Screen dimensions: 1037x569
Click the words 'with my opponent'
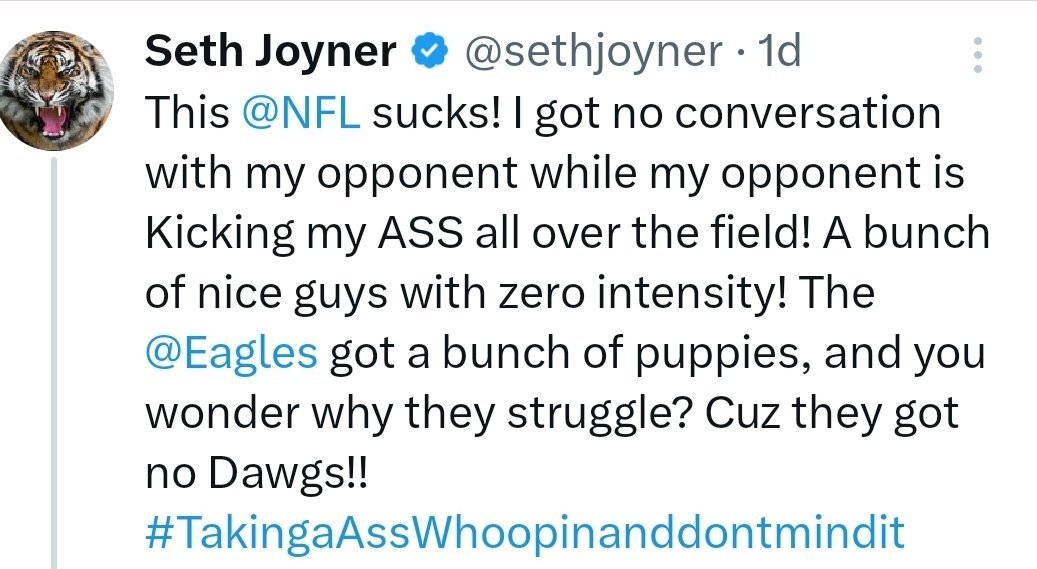click(x=331, y=173)
